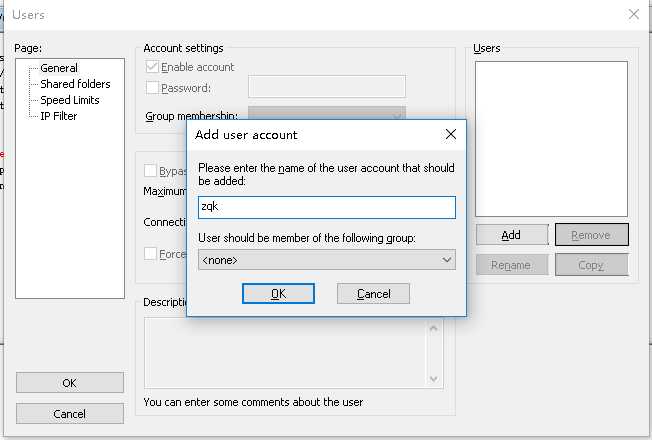Click the Rename user button
The height and width of the screenshot is (440, 652).
pos(511,265)
